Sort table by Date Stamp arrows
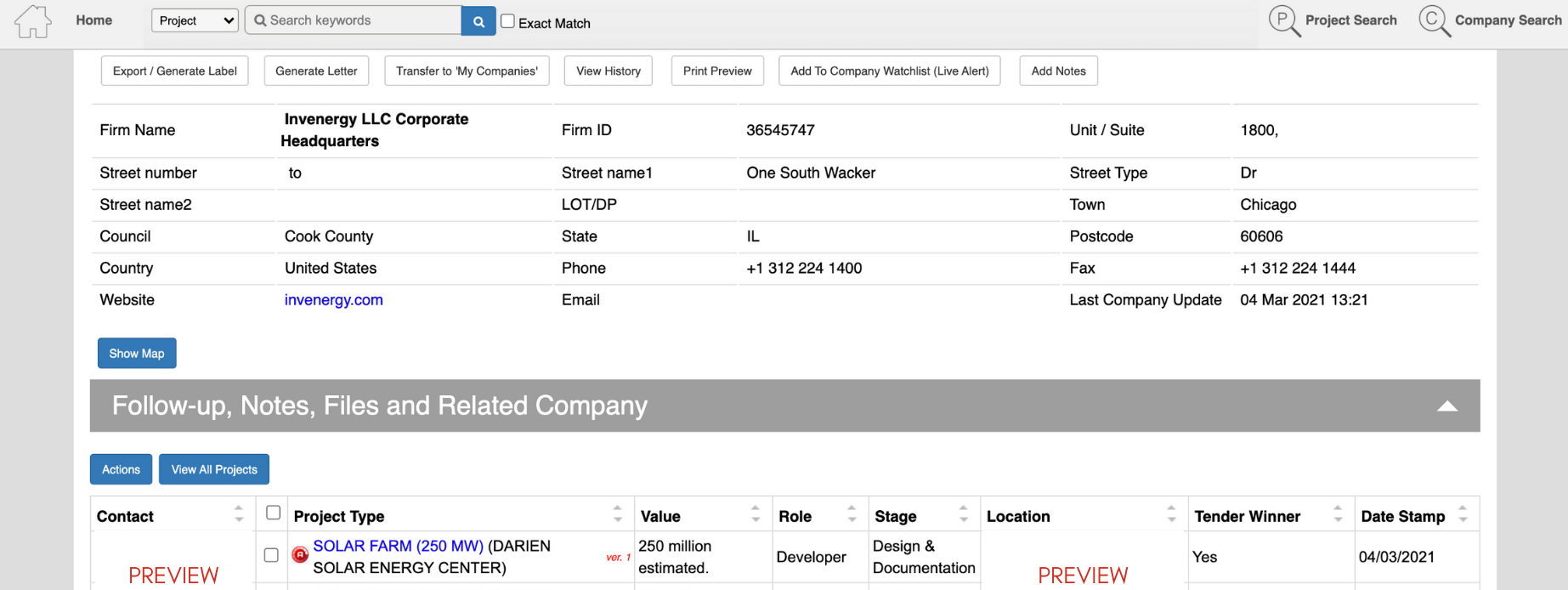1568x590 pixels. 1463,513
